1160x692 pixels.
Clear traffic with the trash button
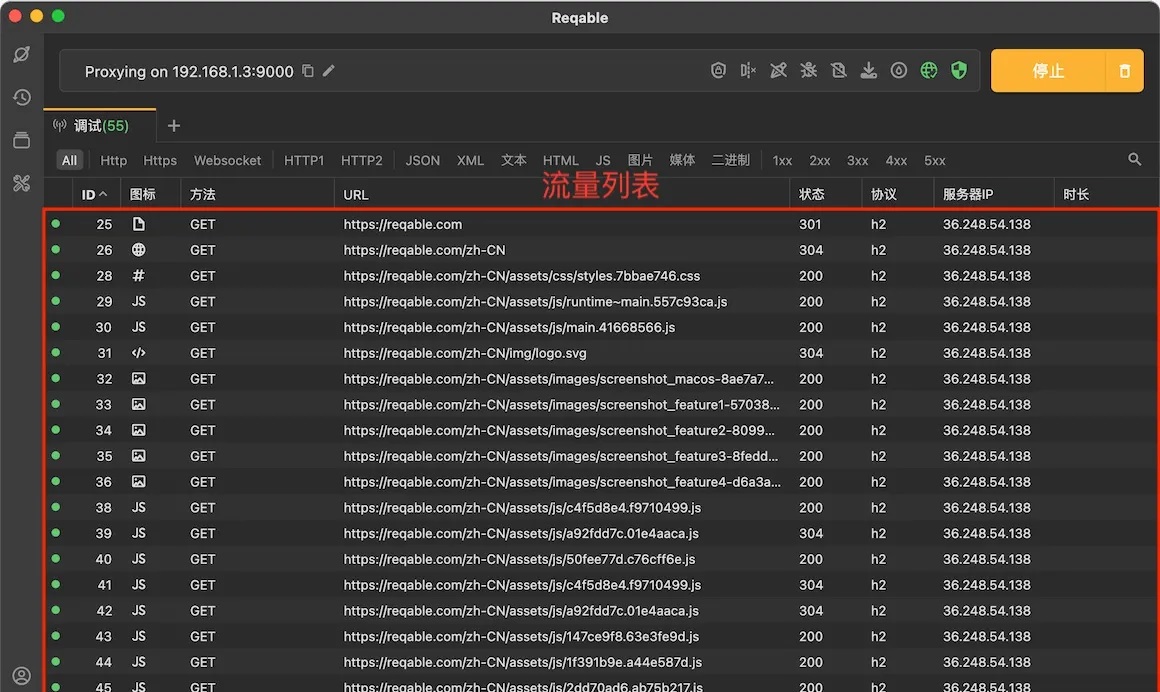(1124, 71)
